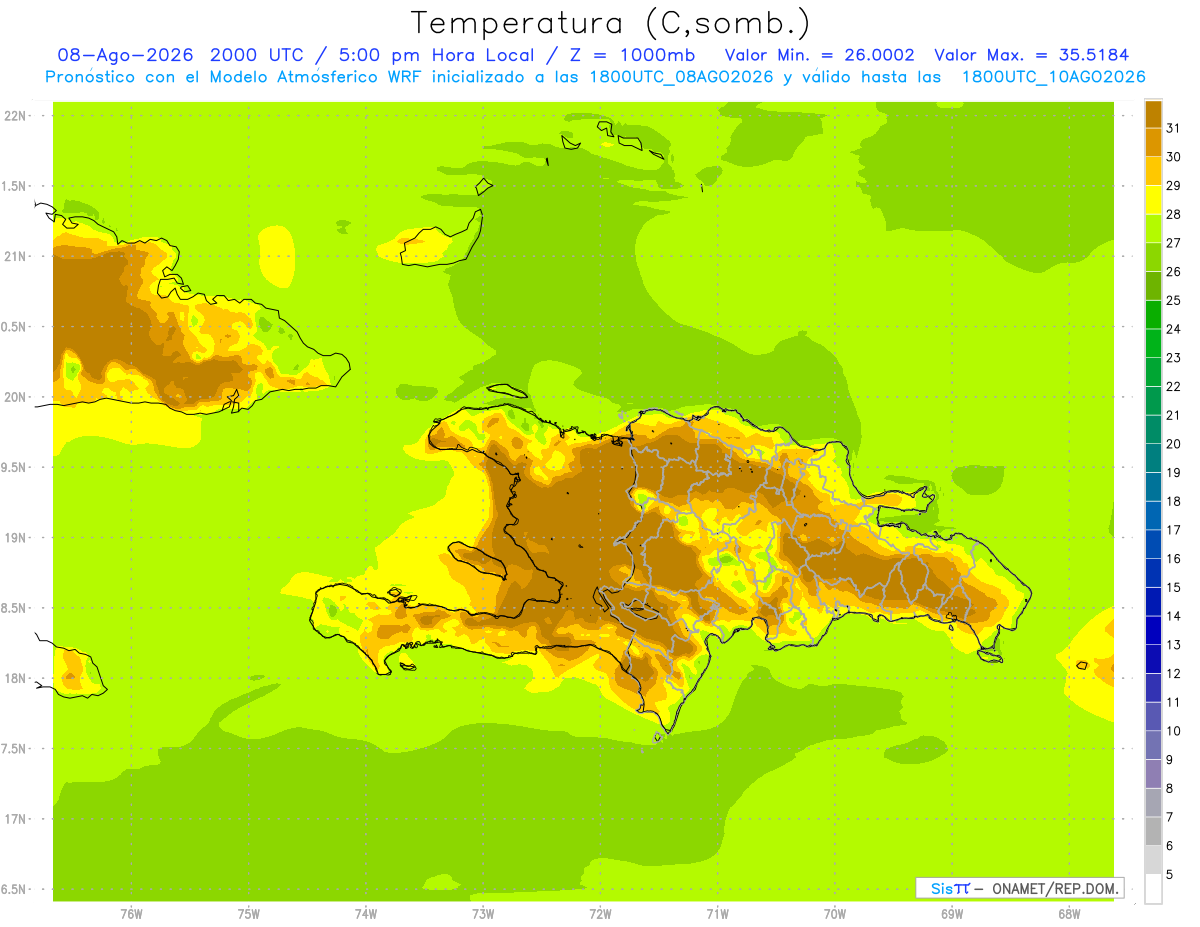1200x927 pixels.
Task: Pick the white legend swatch below 5
Action: 1153,888
